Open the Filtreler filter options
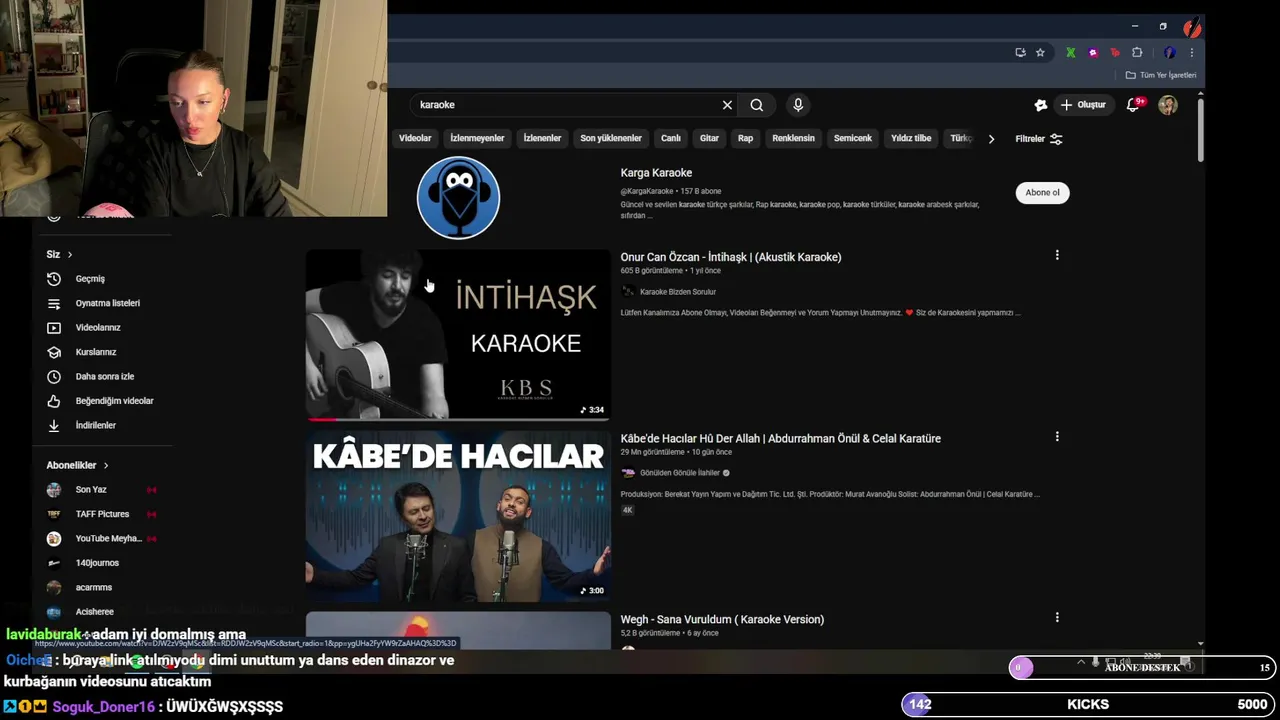Image resolution: width=1280 pixels, height=720 pixels. pos(1039,139)
